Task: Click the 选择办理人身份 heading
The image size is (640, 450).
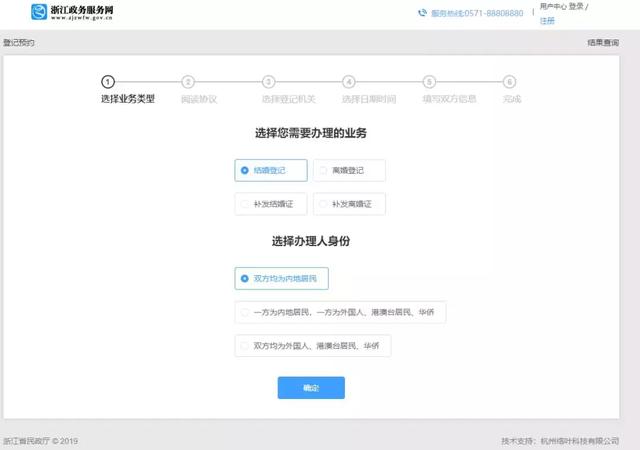Action: (311, 241)
